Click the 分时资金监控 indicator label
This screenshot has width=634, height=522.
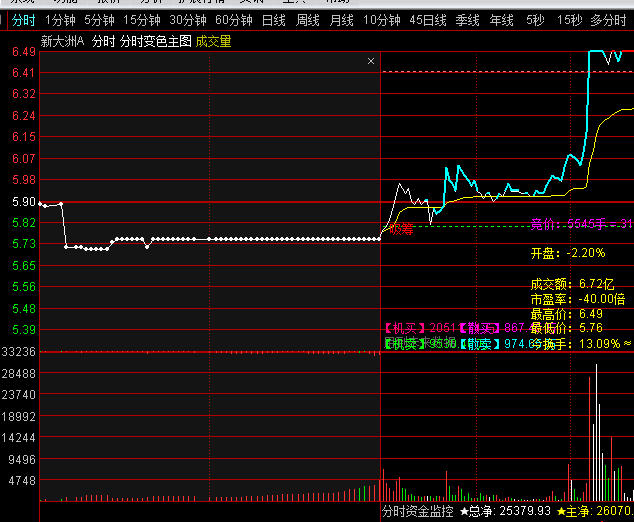tap(418, 511)
